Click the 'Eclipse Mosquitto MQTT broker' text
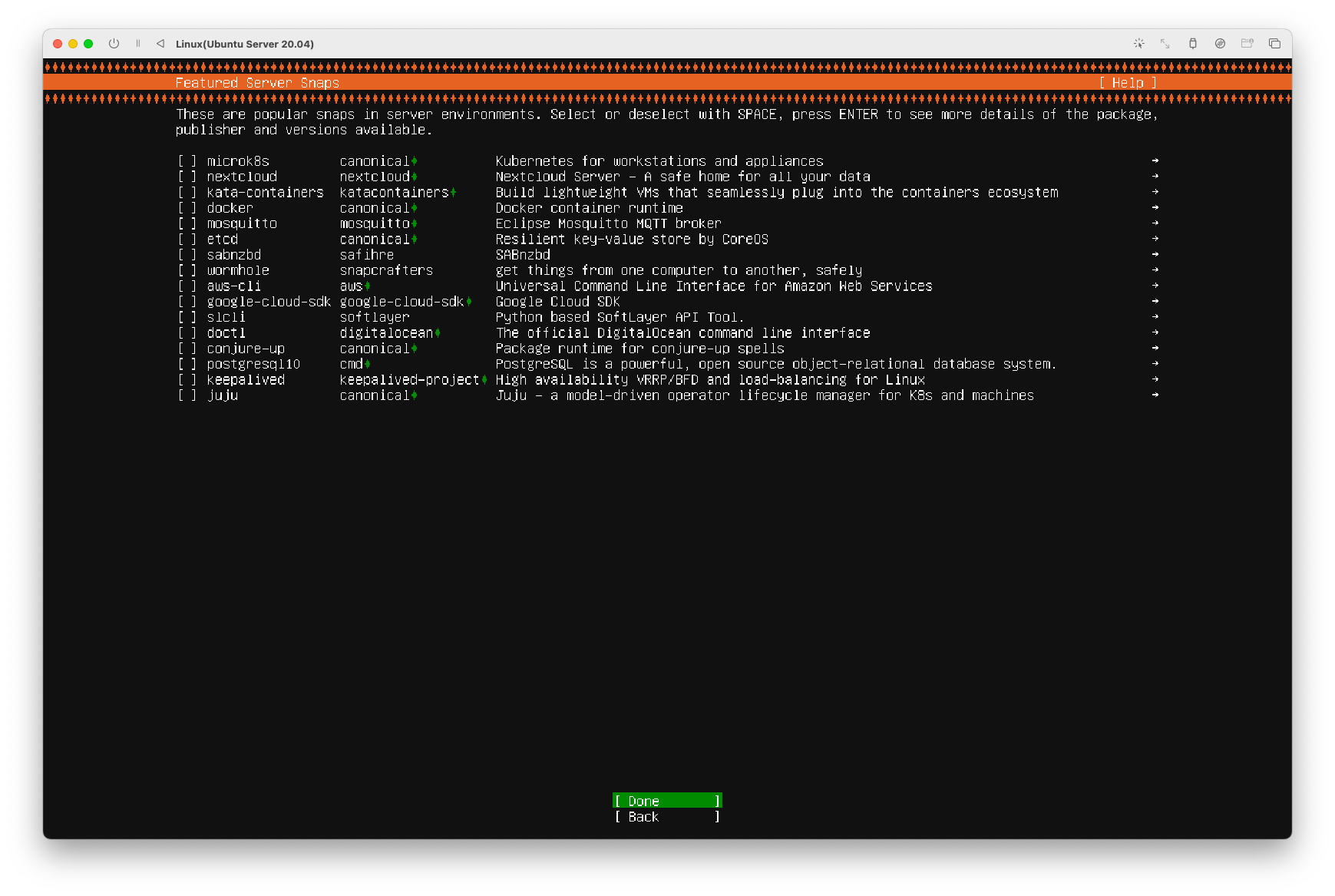 click(608, 223)
